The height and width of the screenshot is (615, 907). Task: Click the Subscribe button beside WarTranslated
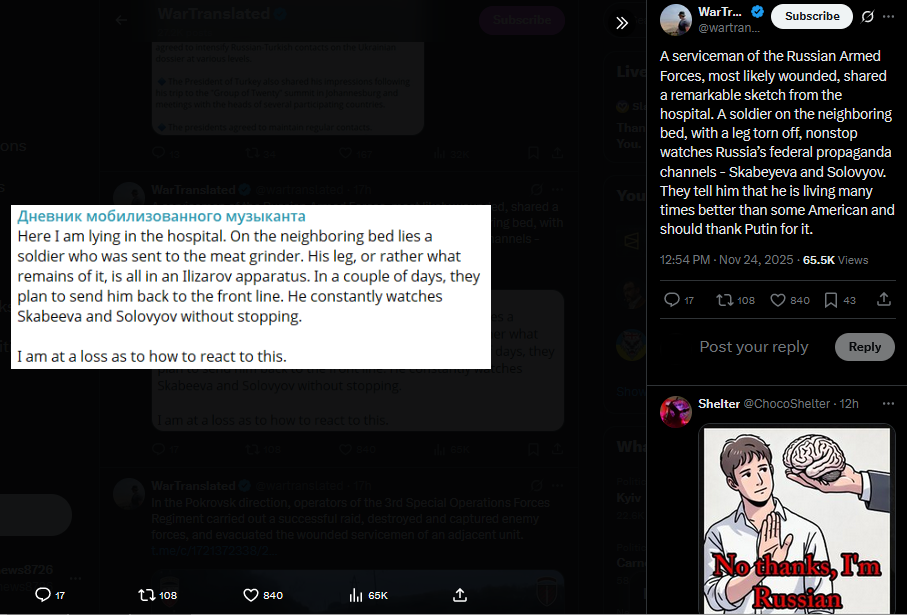pyautogui.click(x=812, y=16)
